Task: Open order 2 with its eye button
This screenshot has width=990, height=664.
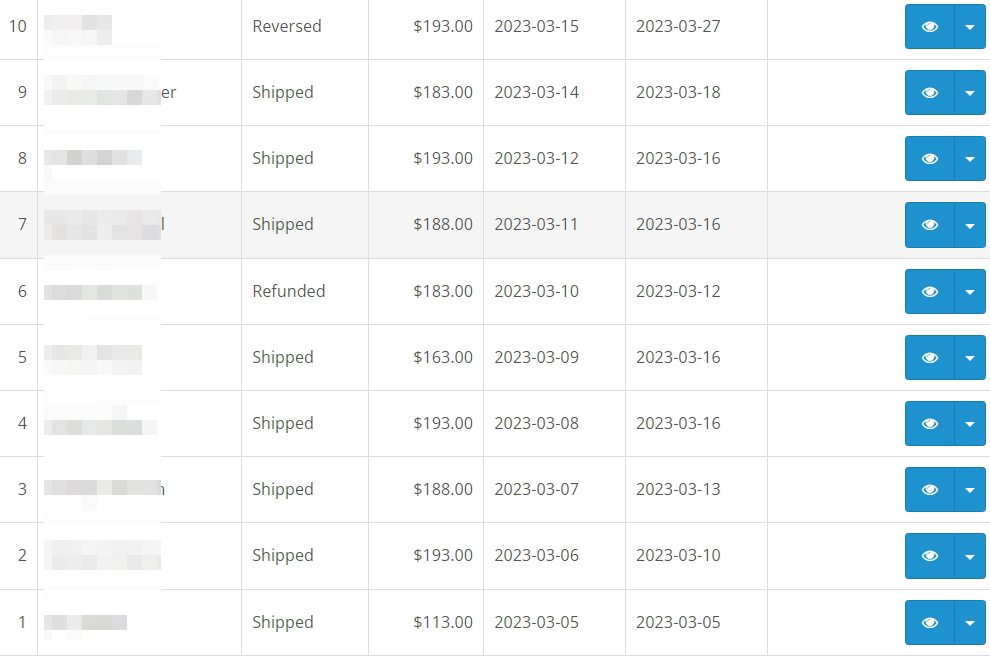Action: (x=929, y=556)
